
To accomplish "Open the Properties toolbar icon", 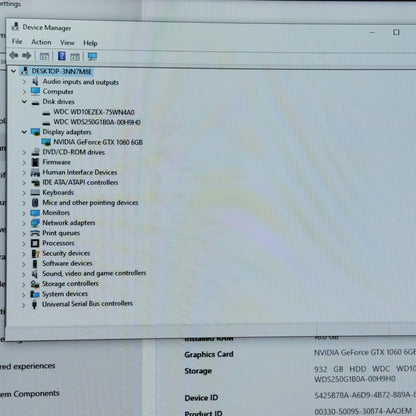I will 44,56.
